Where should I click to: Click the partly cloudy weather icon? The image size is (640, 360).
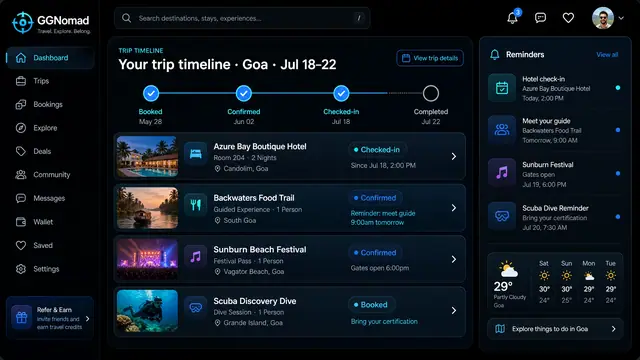click(x=508, y=269)
